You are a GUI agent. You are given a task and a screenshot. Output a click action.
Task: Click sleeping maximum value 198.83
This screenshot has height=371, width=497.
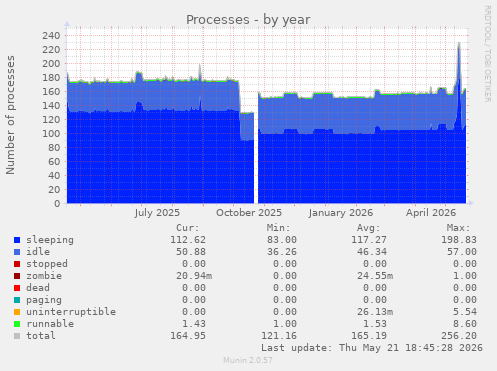459,240
